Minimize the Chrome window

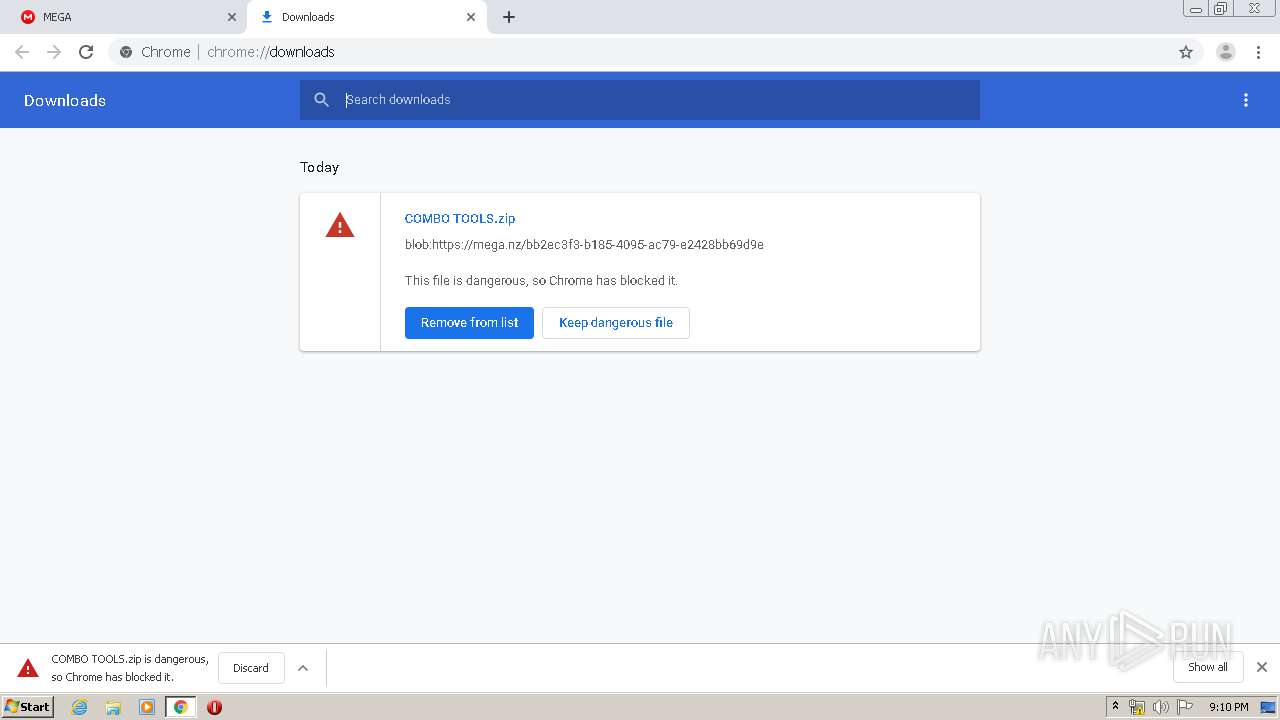point(1196,8)
